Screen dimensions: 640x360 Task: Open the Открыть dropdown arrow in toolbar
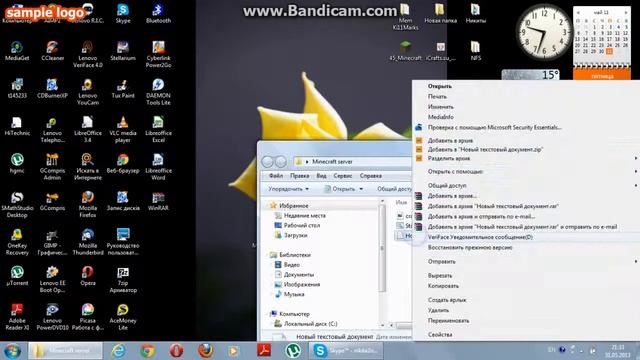point(361,189)
